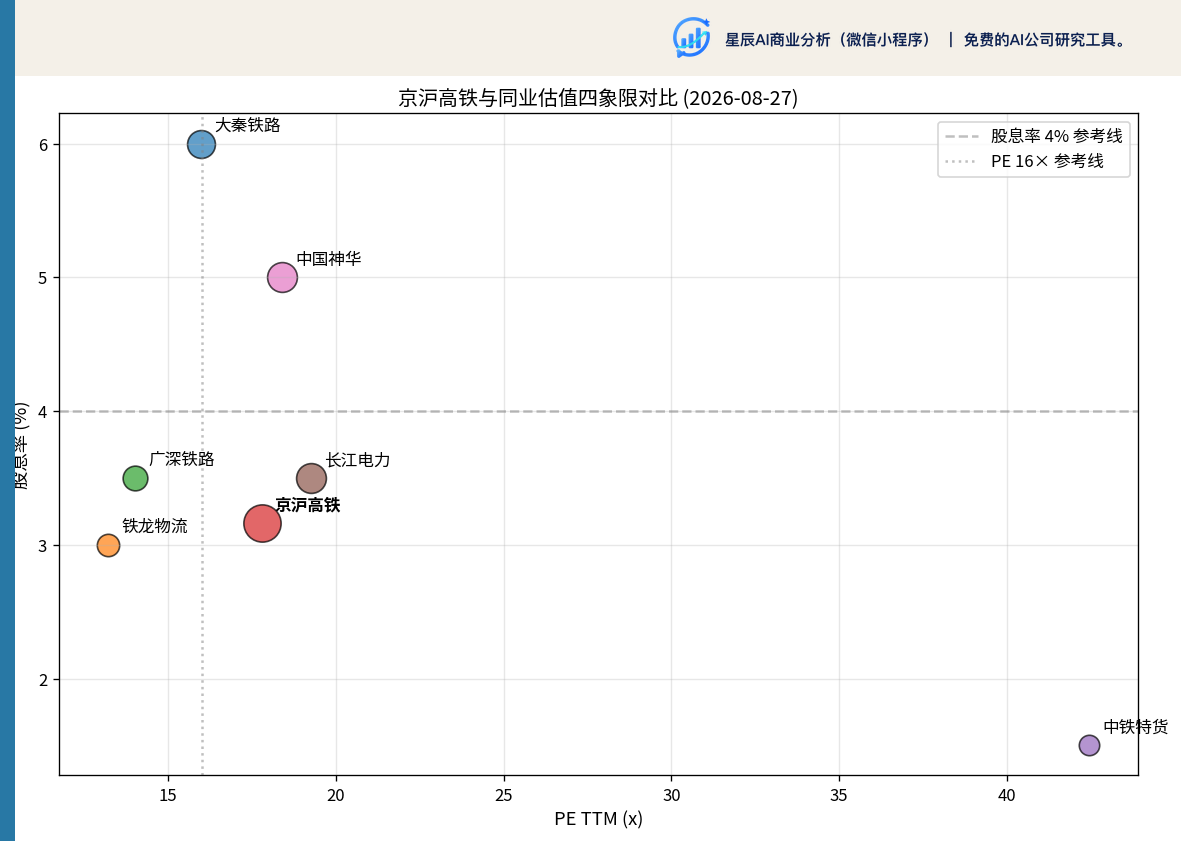Screen dimensions: 1181x841
Task: Click the 星辰AI商业分析 chart logo icon
Action: coord(691,38)
